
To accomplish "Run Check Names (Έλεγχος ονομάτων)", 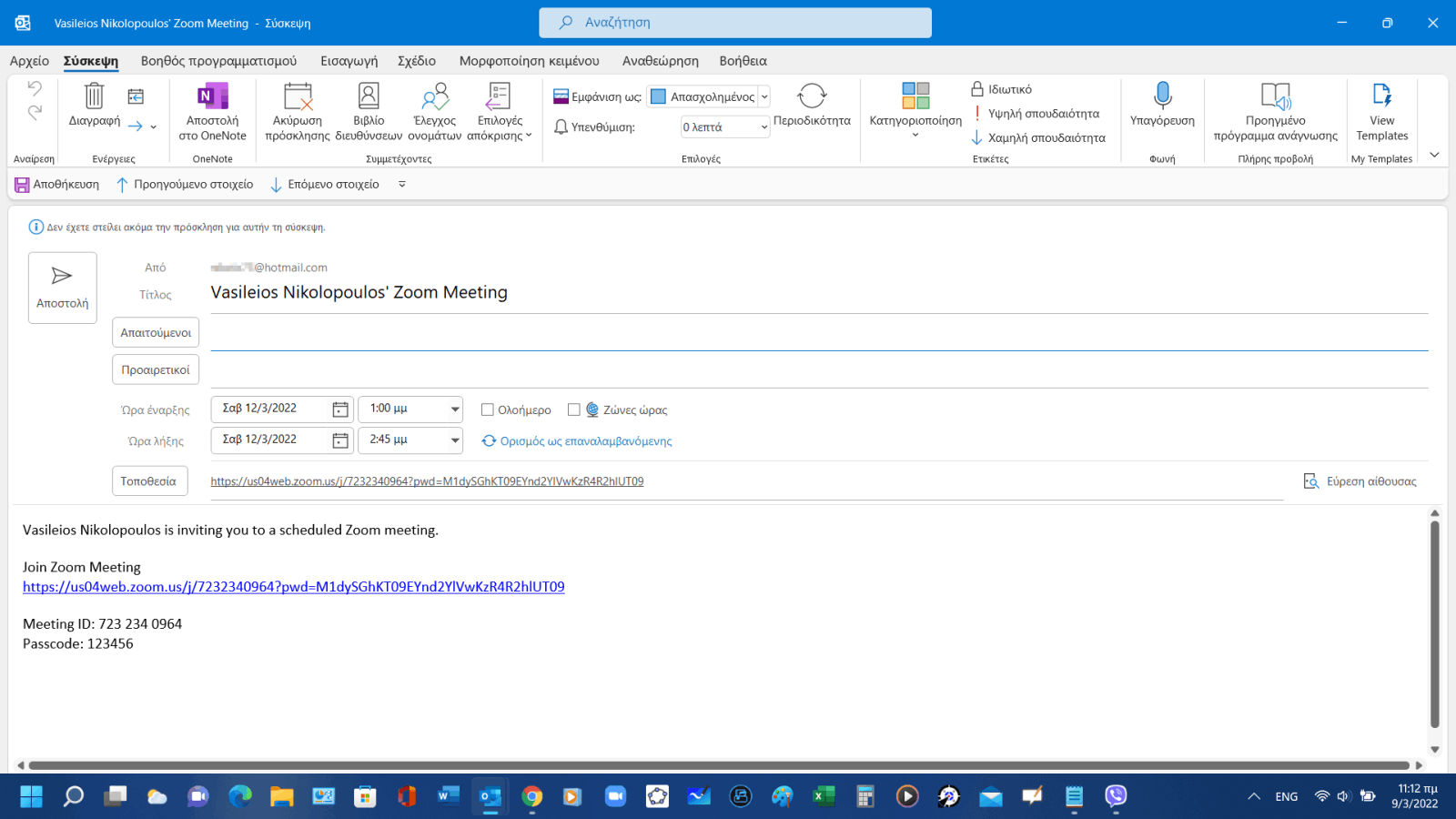I will click(435, 111).
